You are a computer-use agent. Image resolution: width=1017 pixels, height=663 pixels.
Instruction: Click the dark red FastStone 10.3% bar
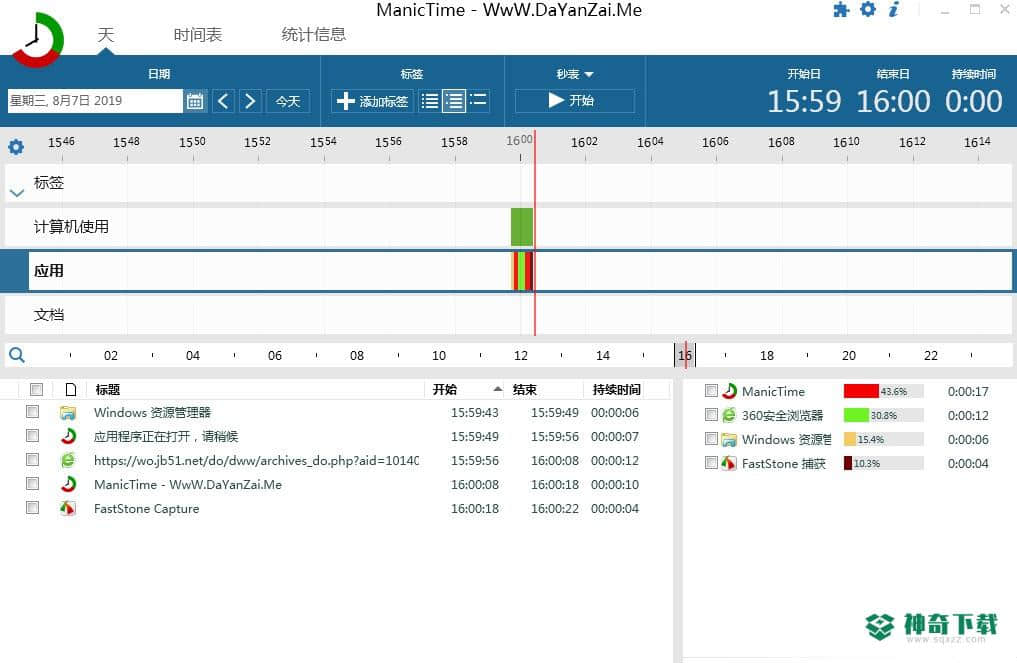pyautogui.click(x=848, y=463)
